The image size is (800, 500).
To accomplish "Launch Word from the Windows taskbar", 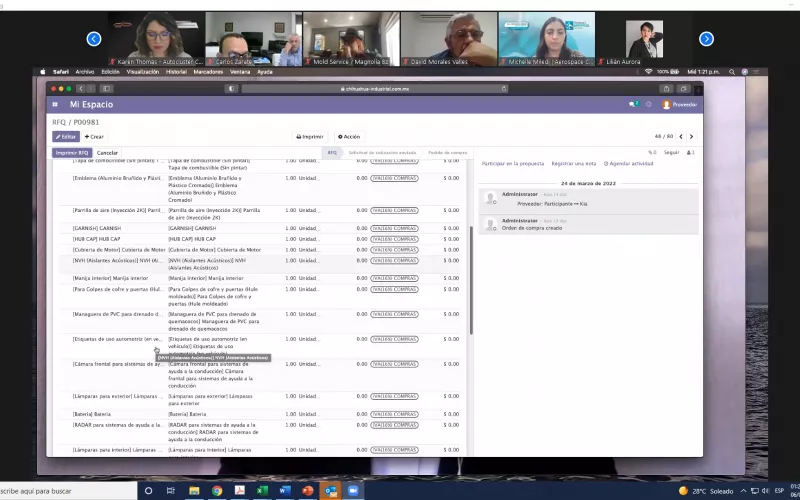I will point(284,491).
